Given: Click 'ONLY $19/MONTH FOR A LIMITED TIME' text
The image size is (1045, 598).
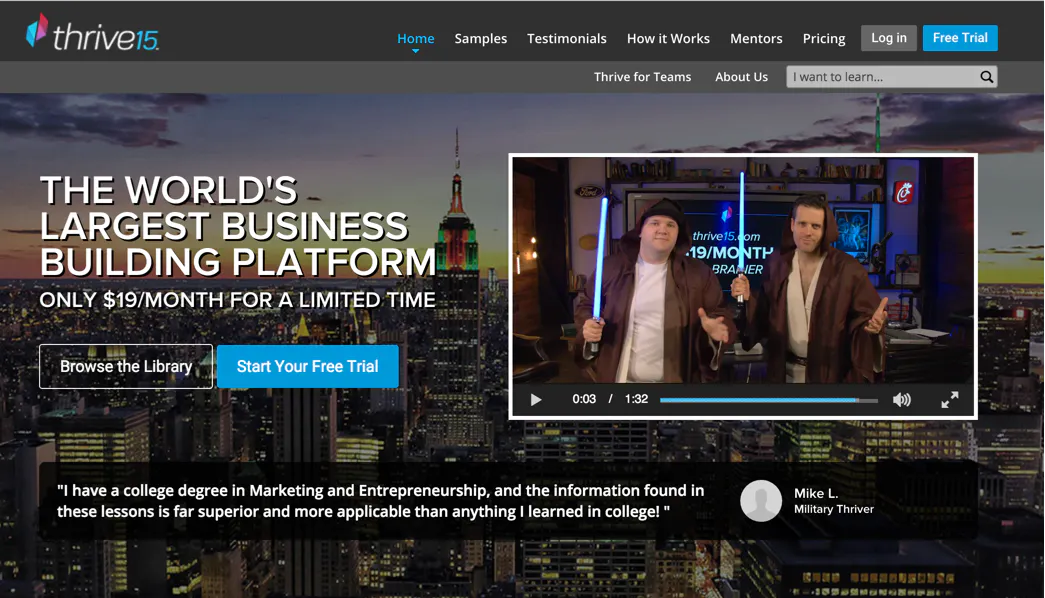Looking at the screenshot, I should 237,300.
